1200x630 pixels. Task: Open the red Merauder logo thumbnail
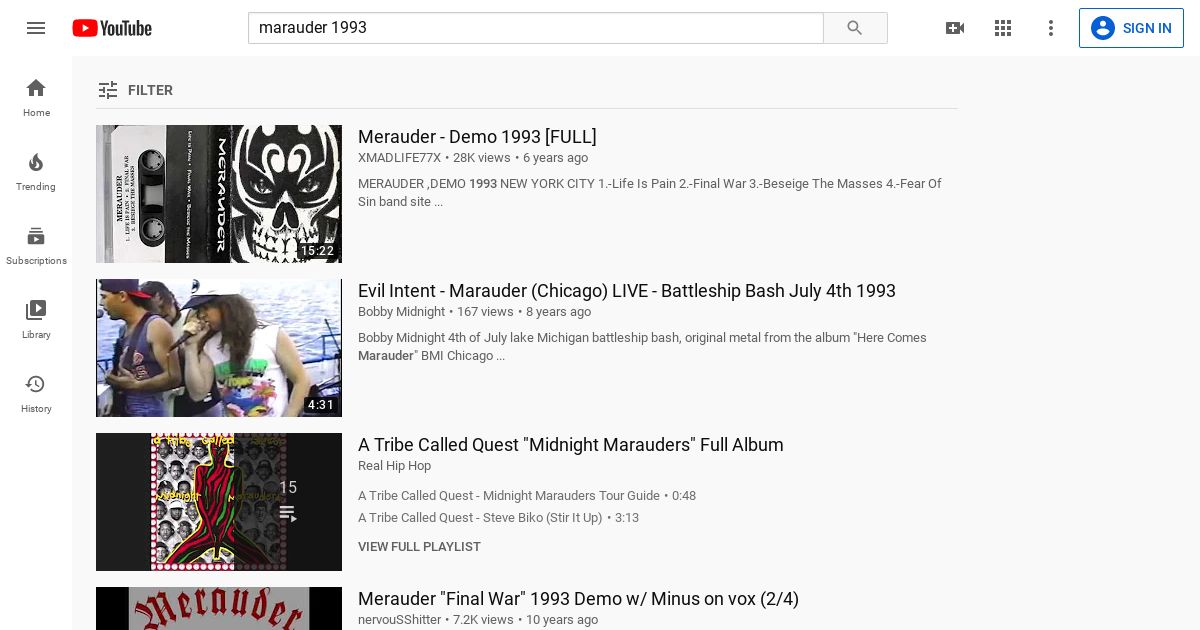click(x=219, y=608)
